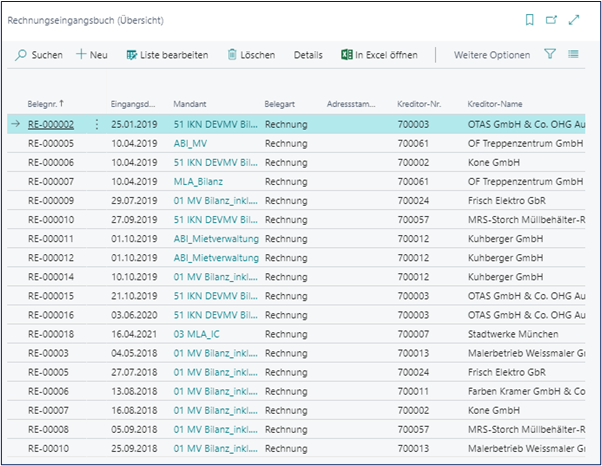Open the filter pane via the funnel icon

tap(550, 55)
